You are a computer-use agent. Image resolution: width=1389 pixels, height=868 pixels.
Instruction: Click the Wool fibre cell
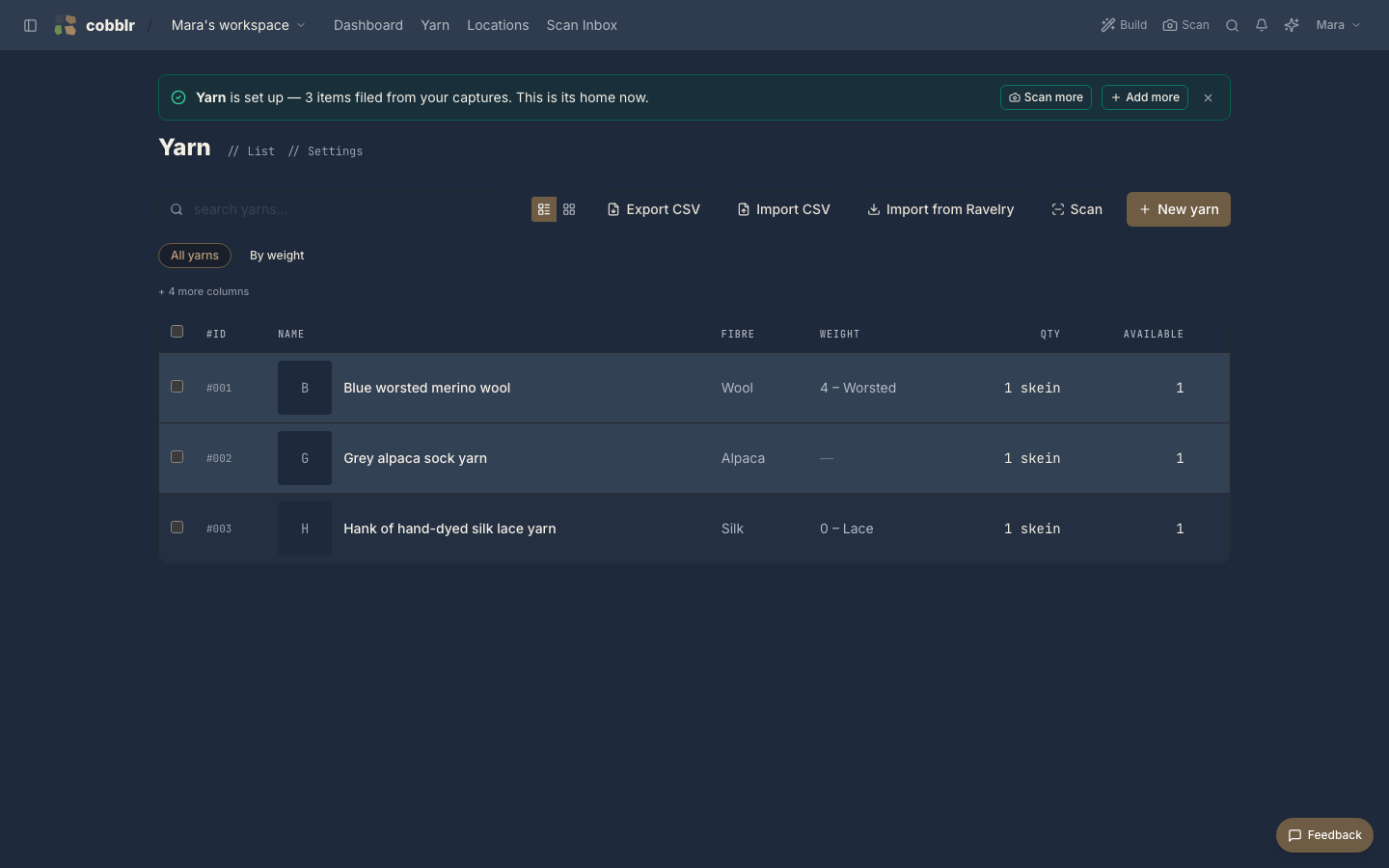coord(737,388)
